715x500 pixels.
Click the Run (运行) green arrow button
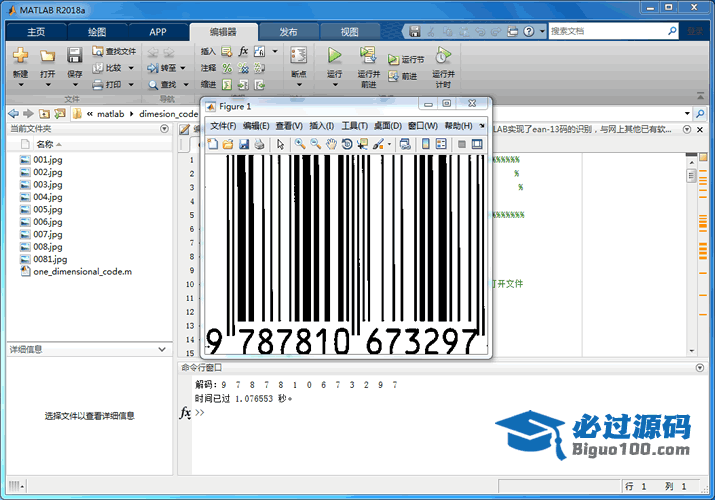point(334,56)
